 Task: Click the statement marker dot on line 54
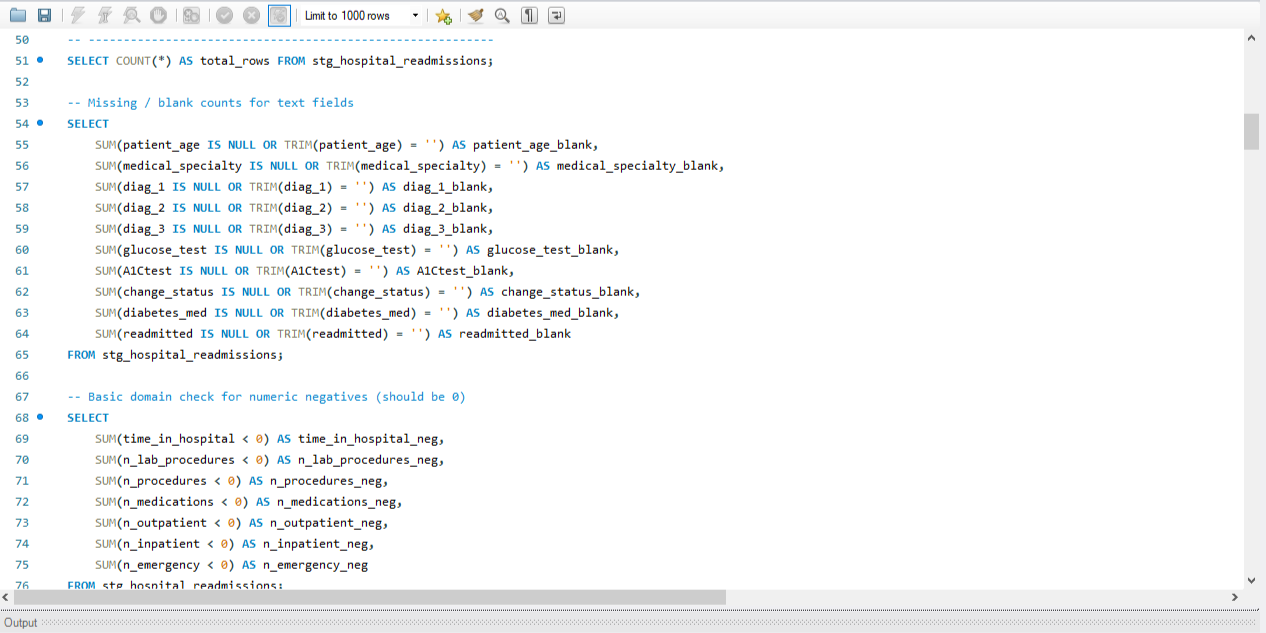coord(40,123)
